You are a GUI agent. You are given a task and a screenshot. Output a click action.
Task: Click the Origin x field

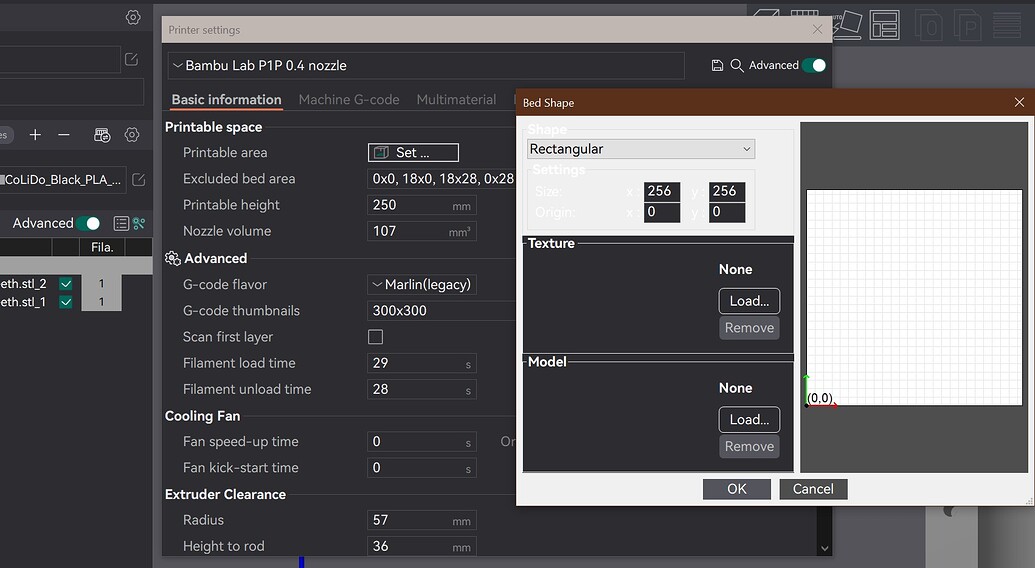662,212
